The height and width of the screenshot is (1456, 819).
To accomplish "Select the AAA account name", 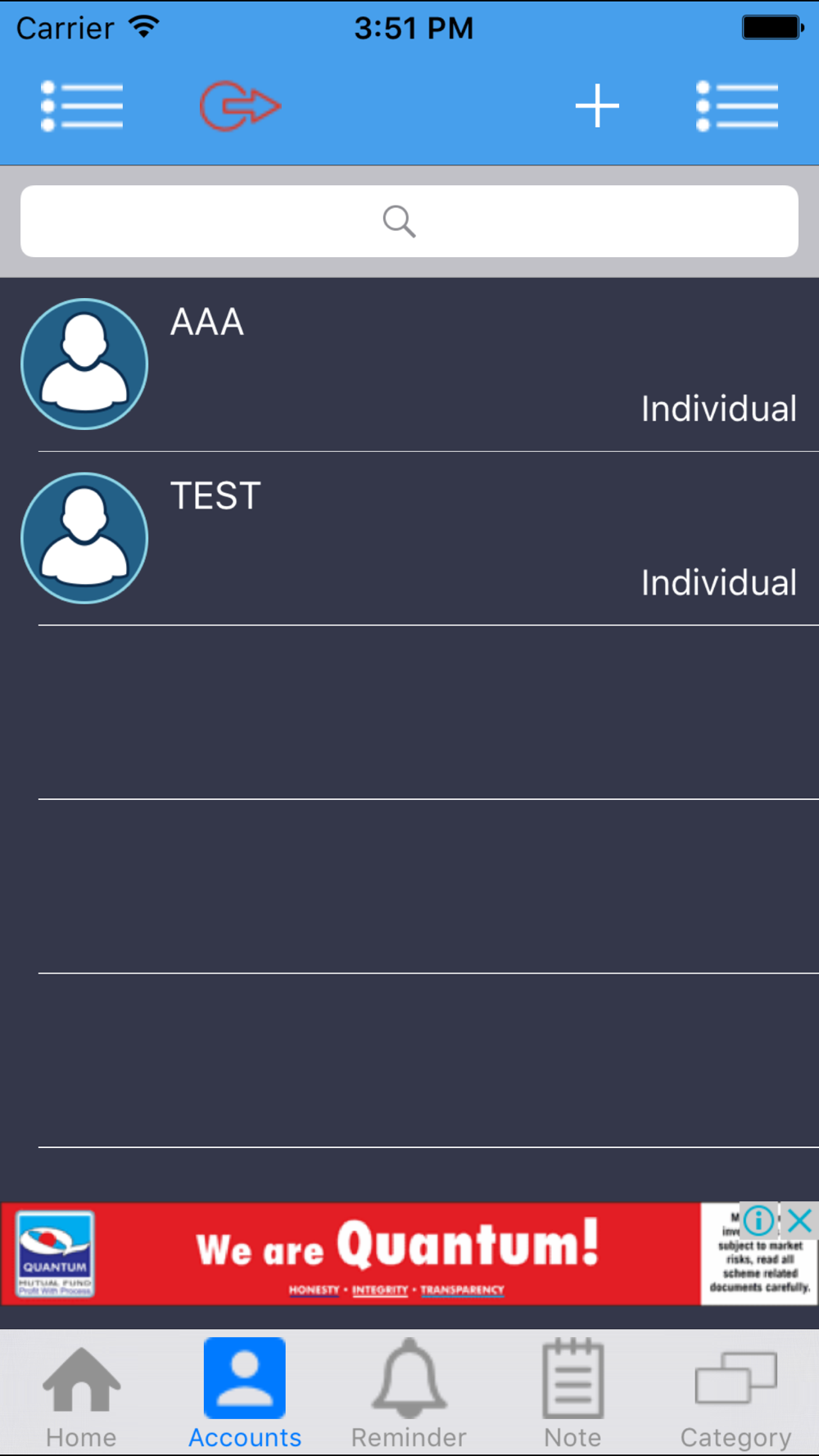I will pos(207,322).
